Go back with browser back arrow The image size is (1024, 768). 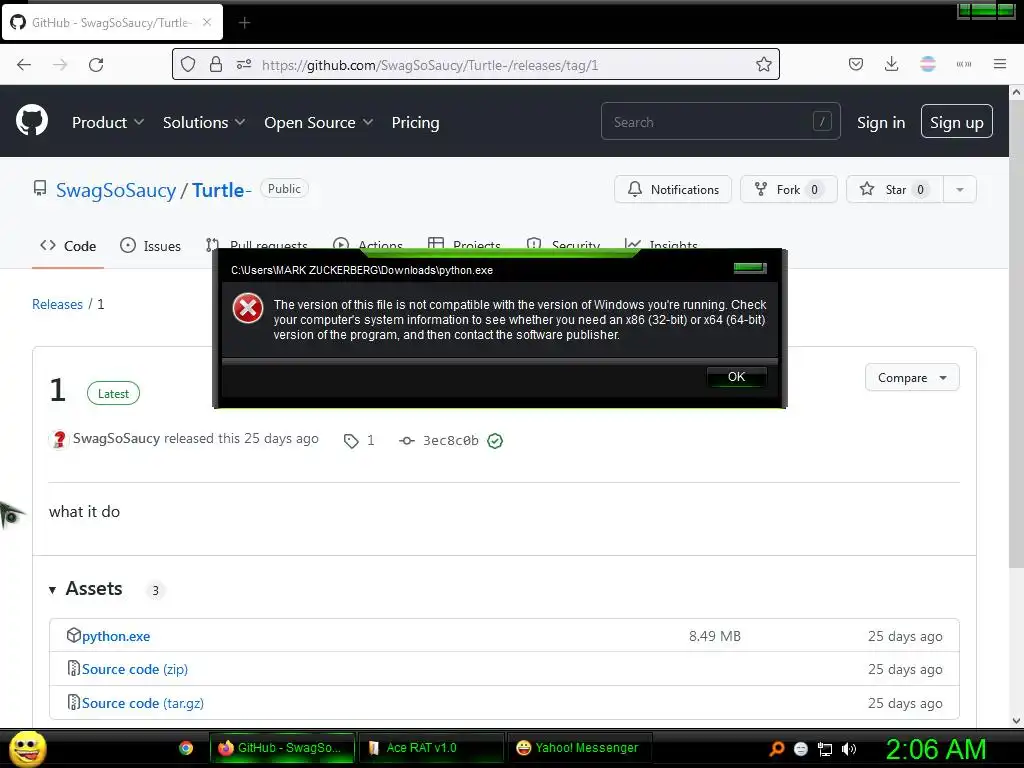pos(24,65)
